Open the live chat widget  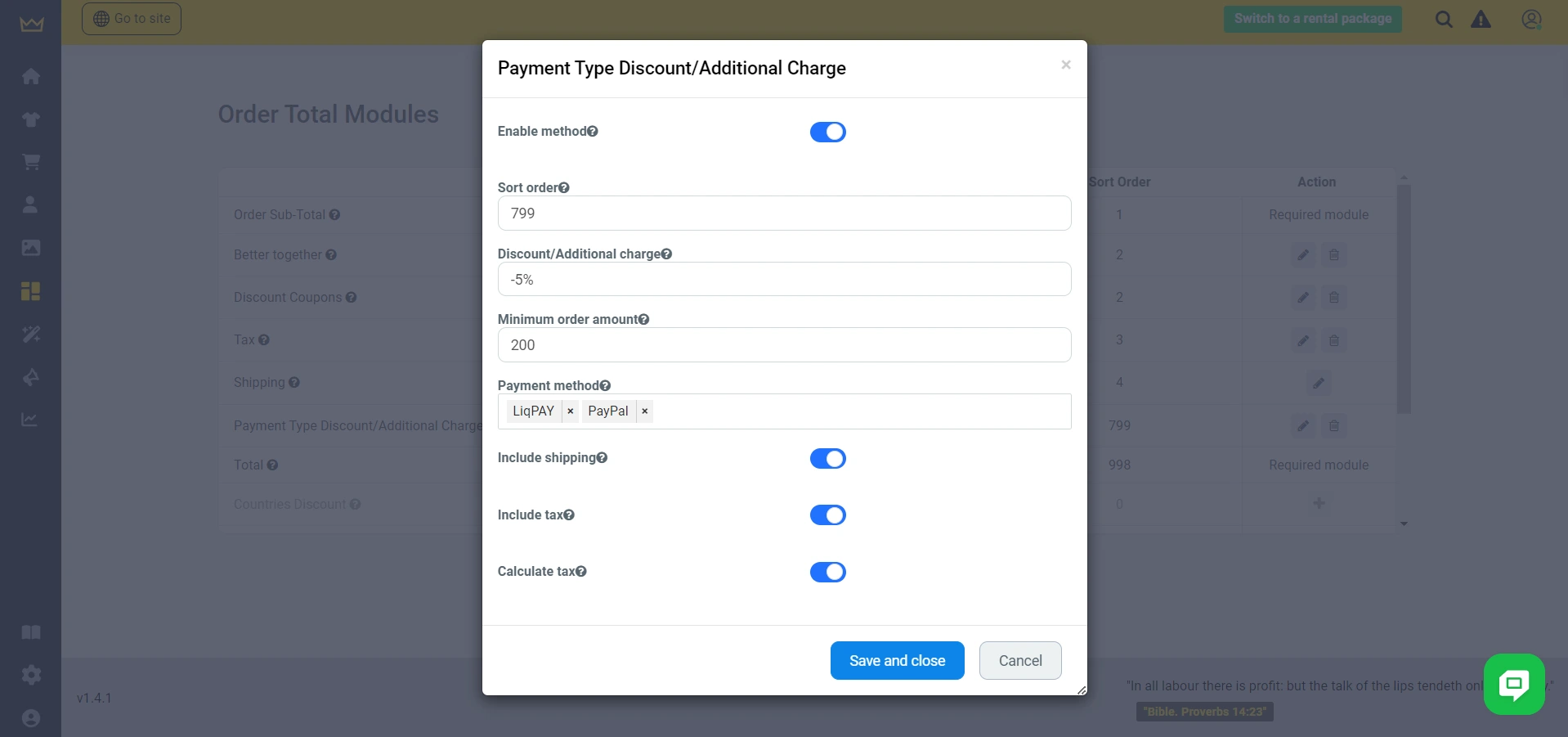click(x=1513, y=684)
